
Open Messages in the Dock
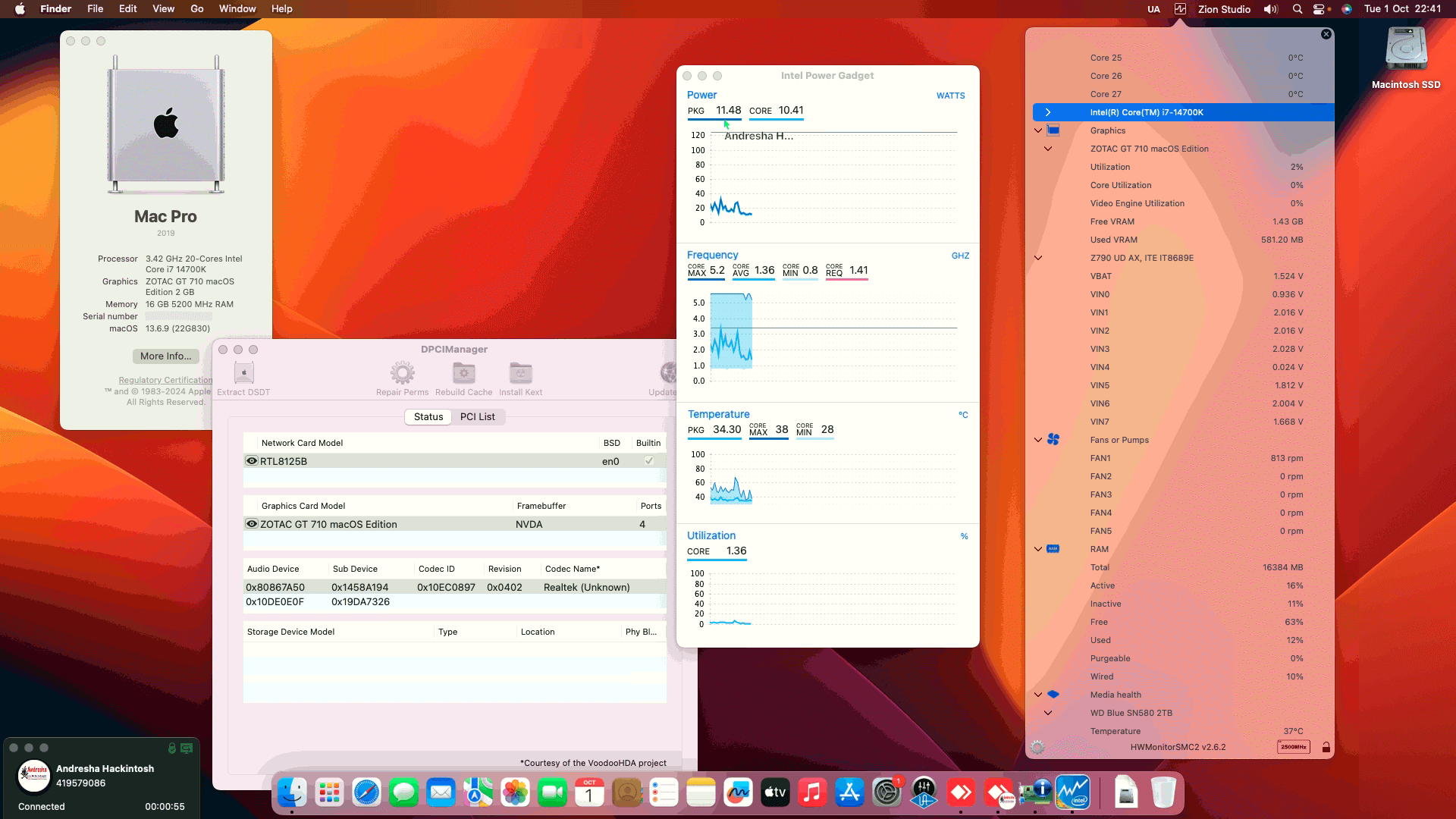[x=403, y=793]
